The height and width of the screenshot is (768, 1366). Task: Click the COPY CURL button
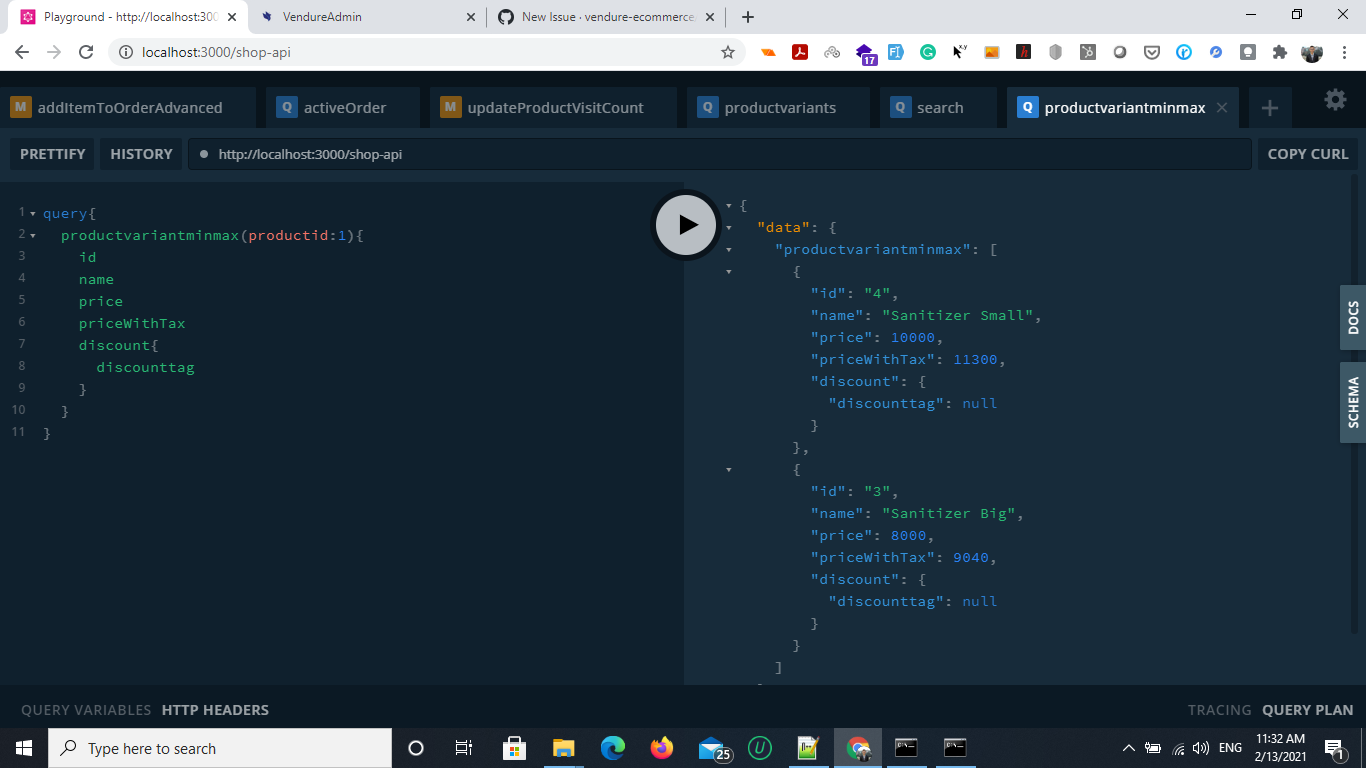[x=1307, y=154]
